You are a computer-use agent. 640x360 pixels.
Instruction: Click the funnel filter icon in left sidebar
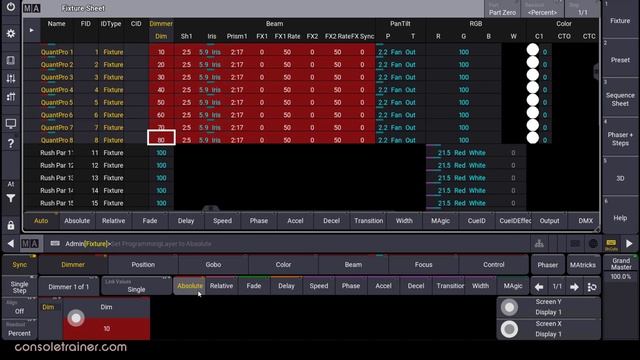(x=11, y=198)
